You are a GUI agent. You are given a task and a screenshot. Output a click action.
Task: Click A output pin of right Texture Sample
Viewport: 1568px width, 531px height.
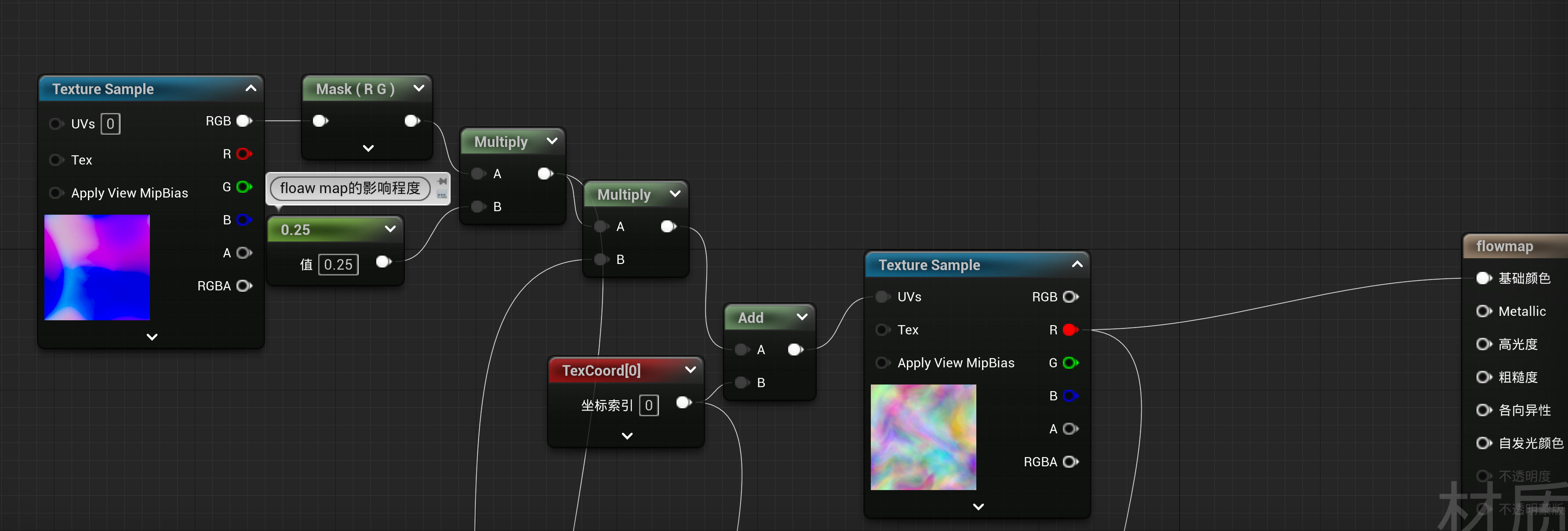(x=1071, y=428)
